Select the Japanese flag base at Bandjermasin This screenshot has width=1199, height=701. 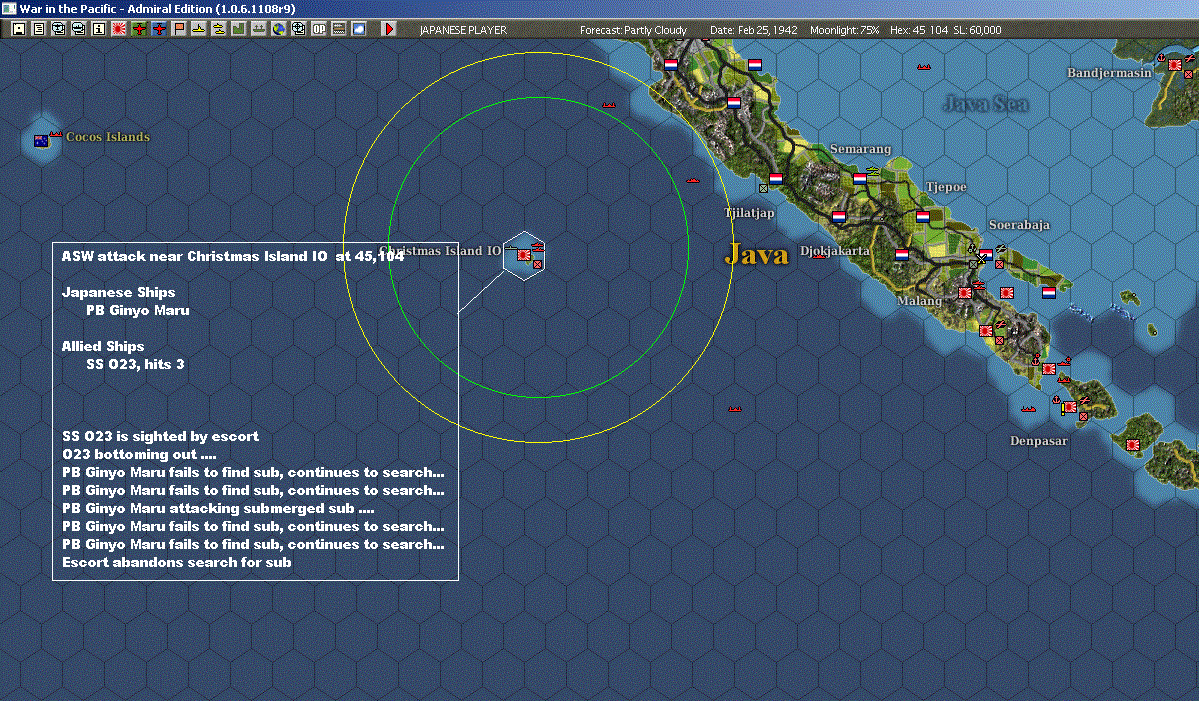[1175, 65]
